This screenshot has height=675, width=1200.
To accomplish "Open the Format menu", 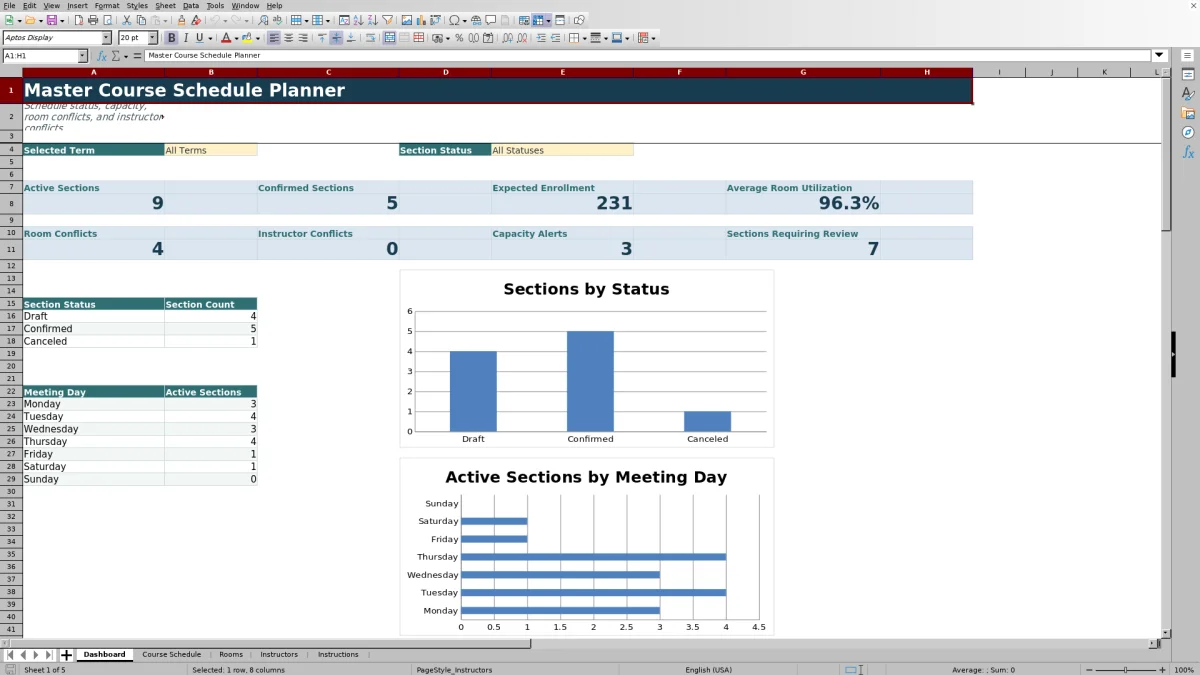I will (x=107, y=5).
